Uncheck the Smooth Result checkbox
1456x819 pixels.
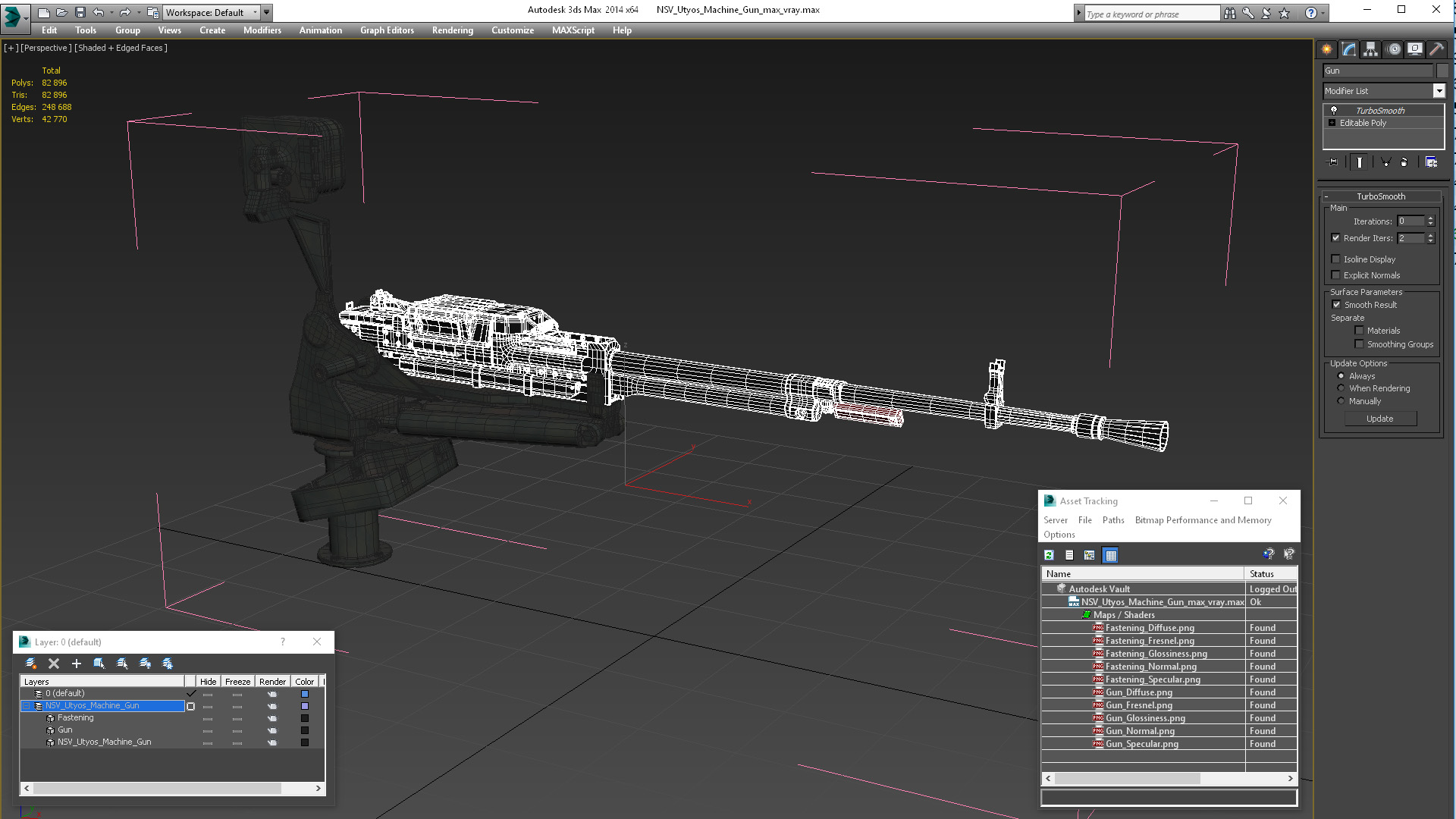click(x=1336, y=305)
